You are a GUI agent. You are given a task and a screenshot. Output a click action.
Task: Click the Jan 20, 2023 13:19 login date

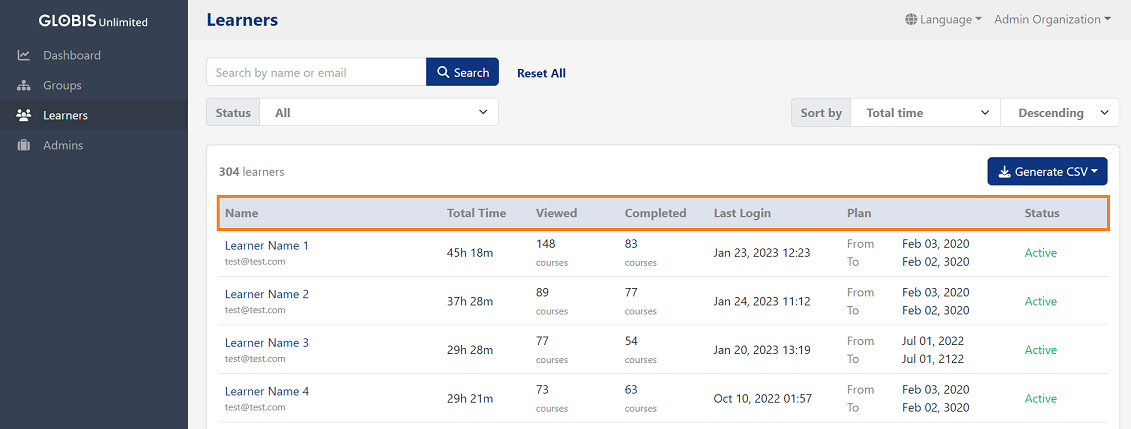pyautogui.click(x=762, y=350)
